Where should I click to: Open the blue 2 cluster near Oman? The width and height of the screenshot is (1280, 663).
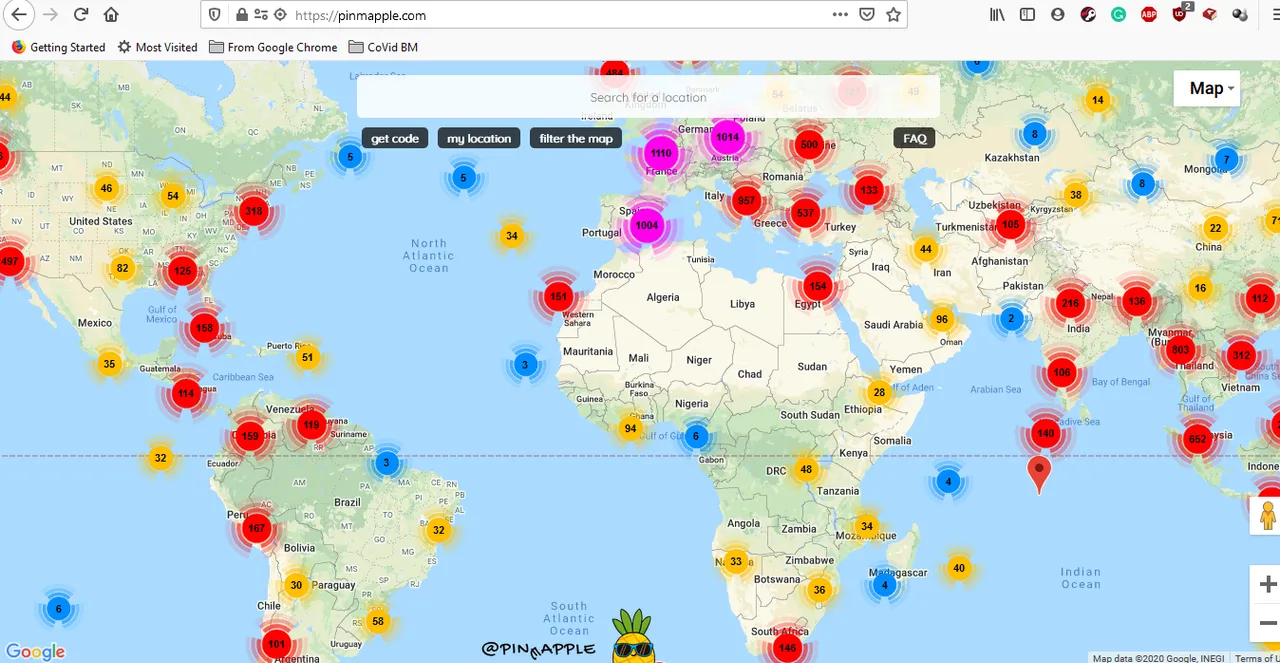pyautogui.click(x=1011, y=319)
